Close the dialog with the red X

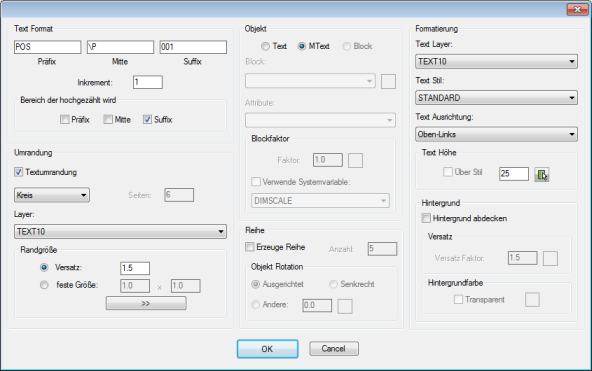tap(577, 9)
